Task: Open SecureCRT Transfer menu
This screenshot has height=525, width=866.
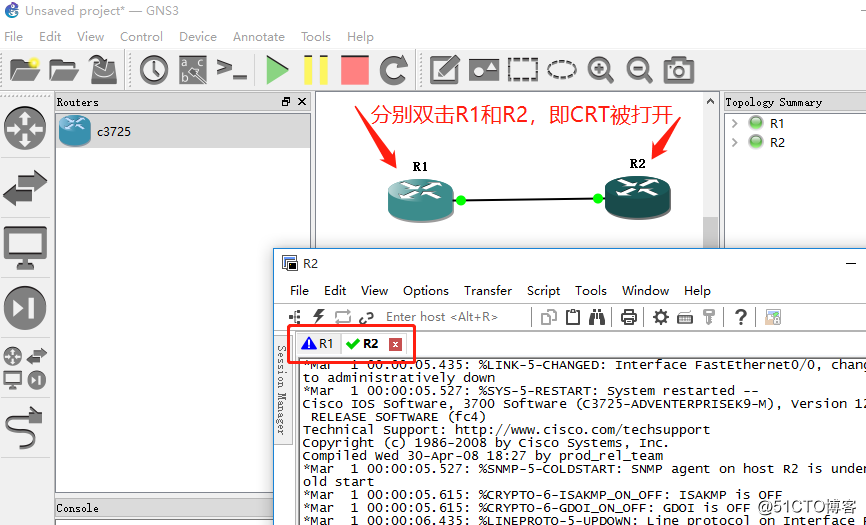Action: click(488, 290)
